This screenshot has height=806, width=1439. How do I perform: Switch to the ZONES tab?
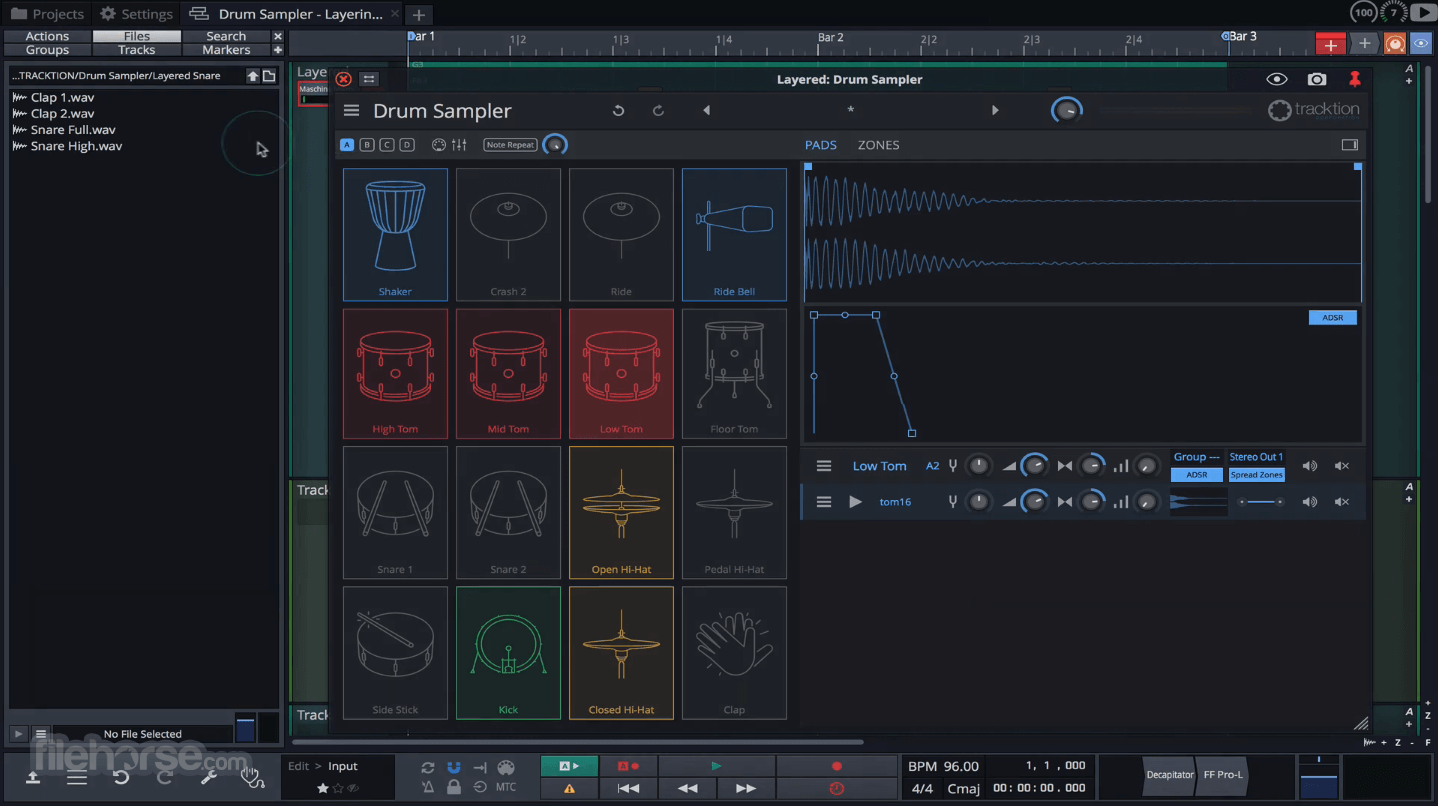click(878, 145)
